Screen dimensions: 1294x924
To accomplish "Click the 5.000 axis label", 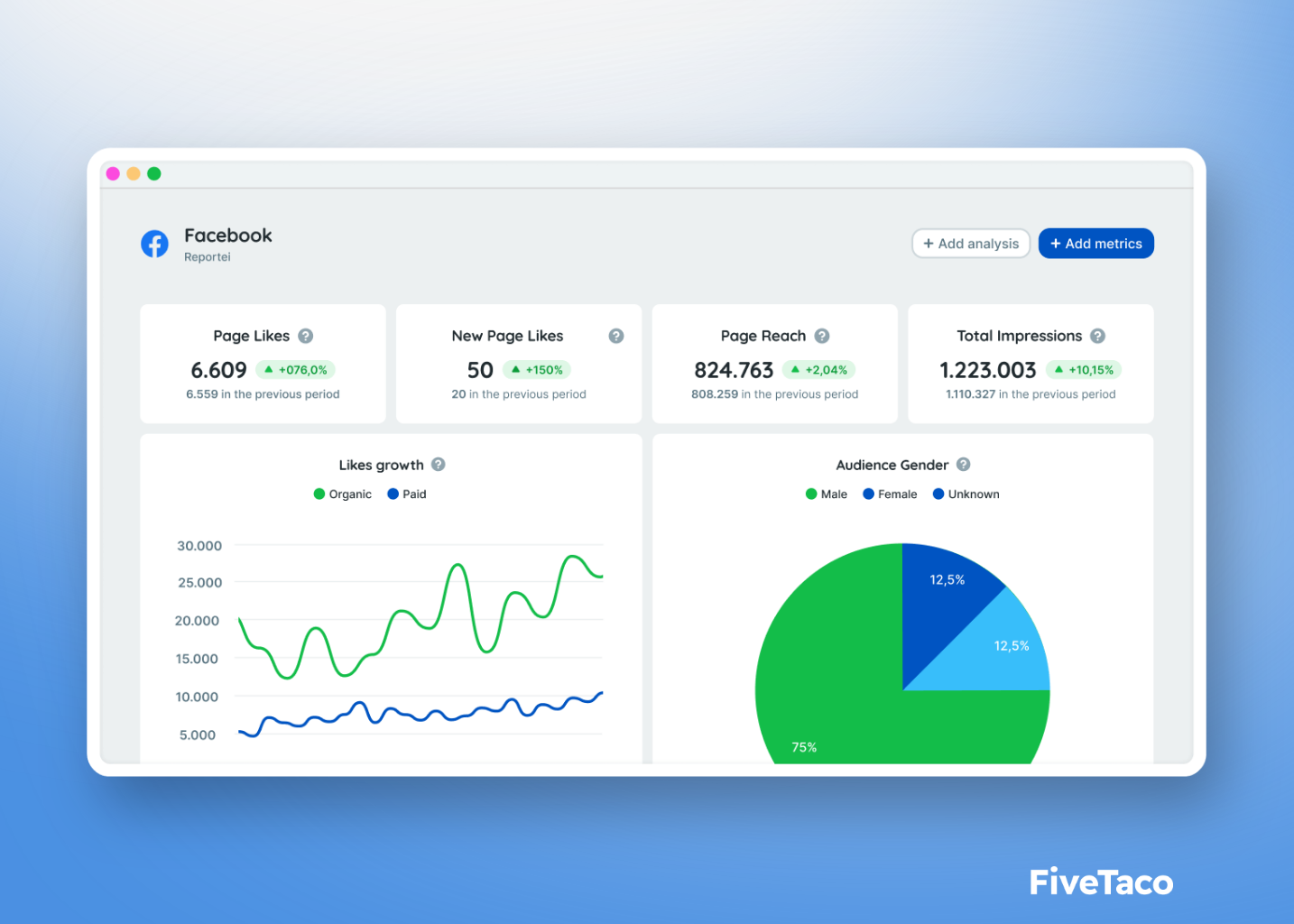I will (198, 735).
